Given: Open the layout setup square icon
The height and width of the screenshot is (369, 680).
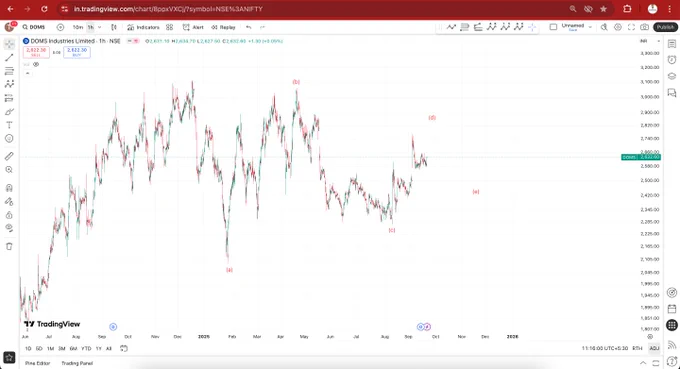Looking at the screenshot, I should (x=553, y=27).
